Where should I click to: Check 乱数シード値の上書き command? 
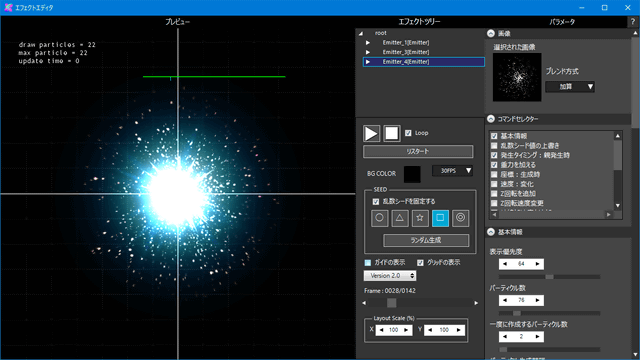tap(494, 146)
